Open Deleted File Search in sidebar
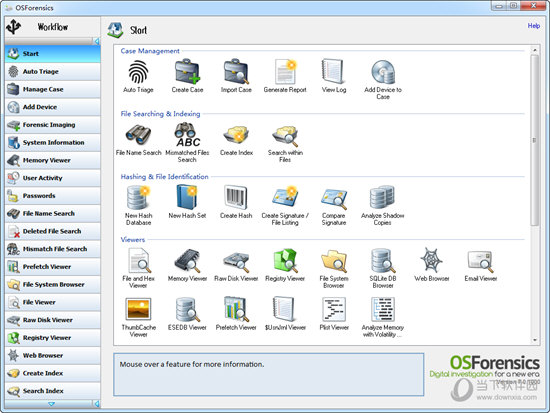The width and height of the screenshot is (550, 413). [53, 231]
